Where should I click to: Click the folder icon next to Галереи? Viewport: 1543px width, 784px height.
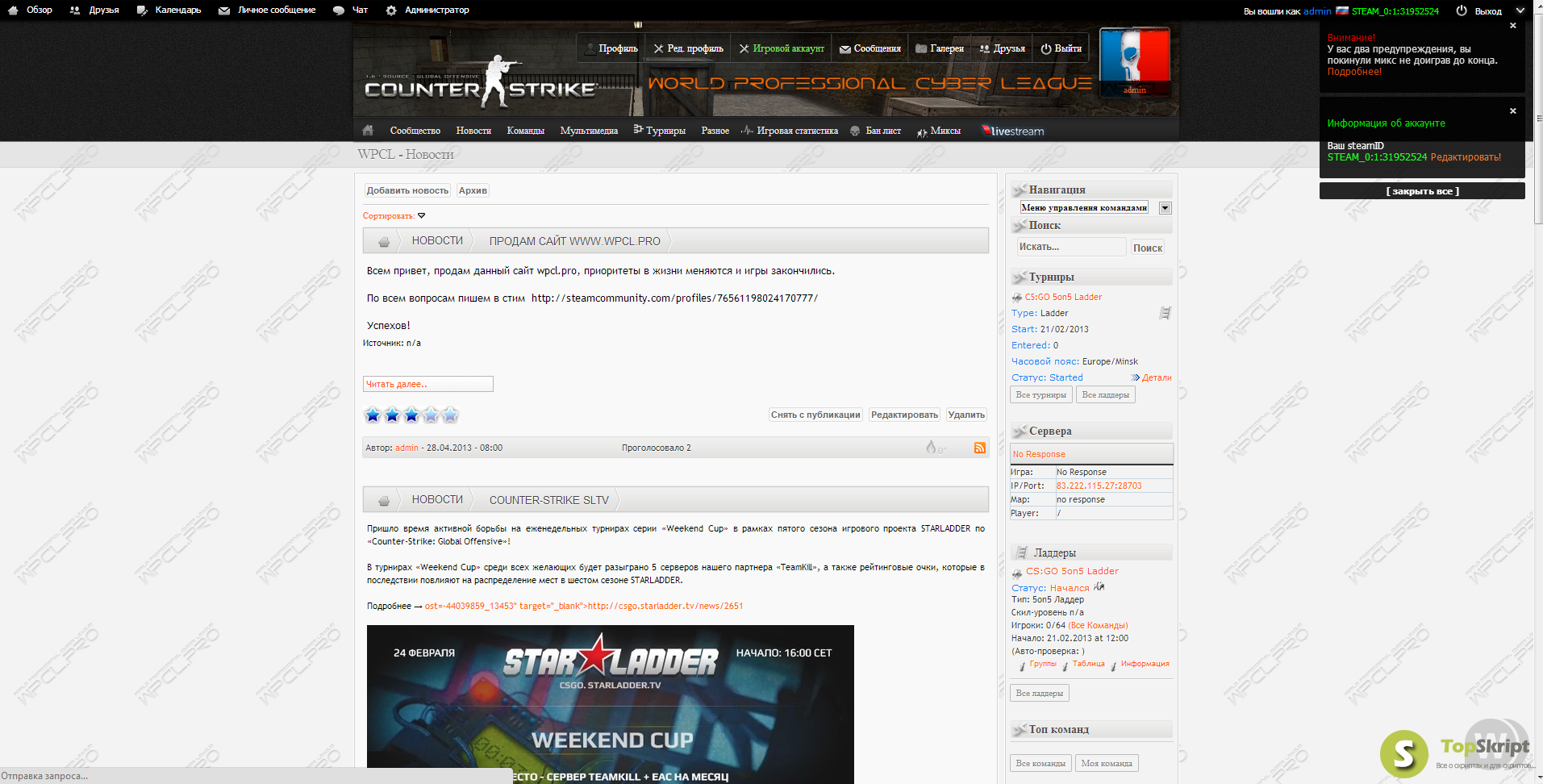(x=921, y=48)
